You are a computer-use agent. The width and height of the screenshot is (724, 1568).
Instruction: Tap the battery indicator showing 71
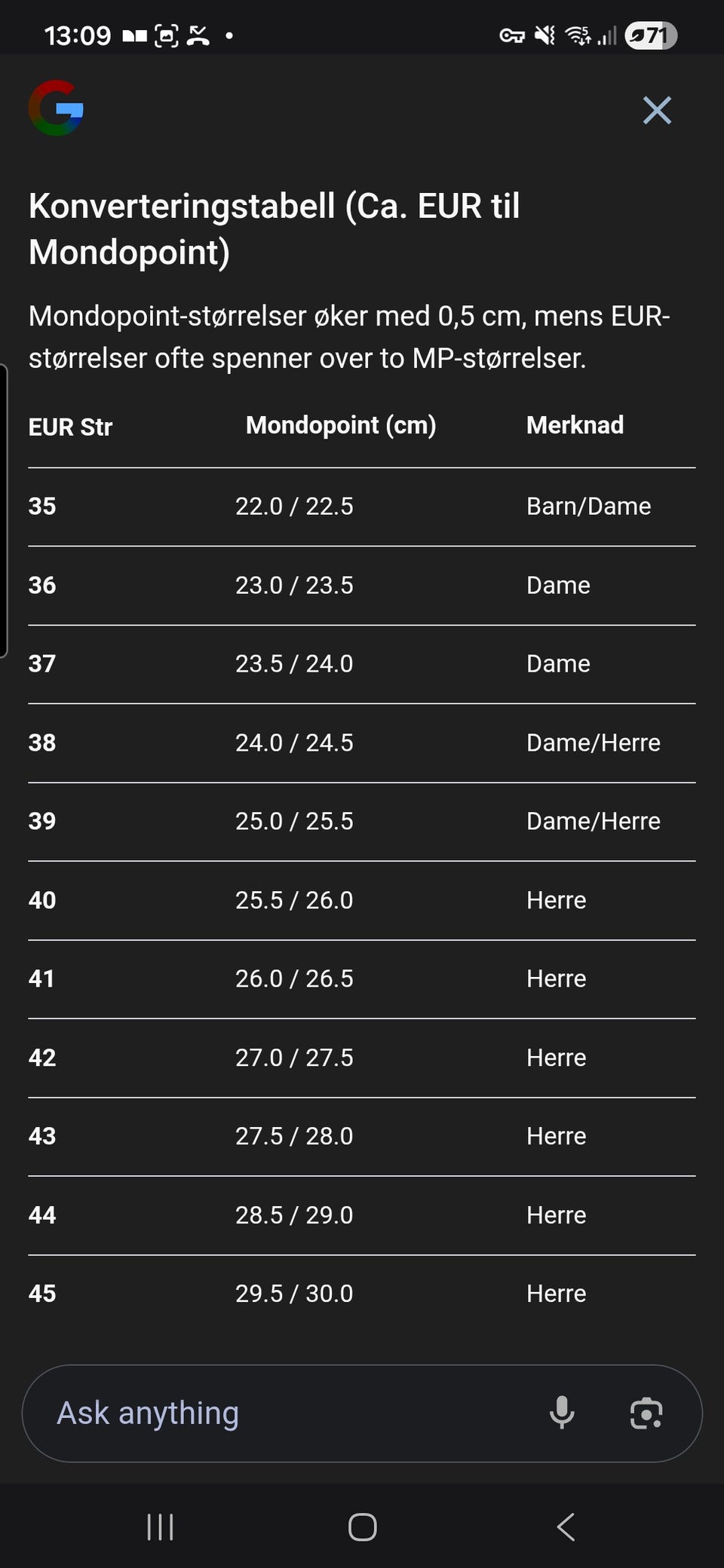click(x=651, y=35)
